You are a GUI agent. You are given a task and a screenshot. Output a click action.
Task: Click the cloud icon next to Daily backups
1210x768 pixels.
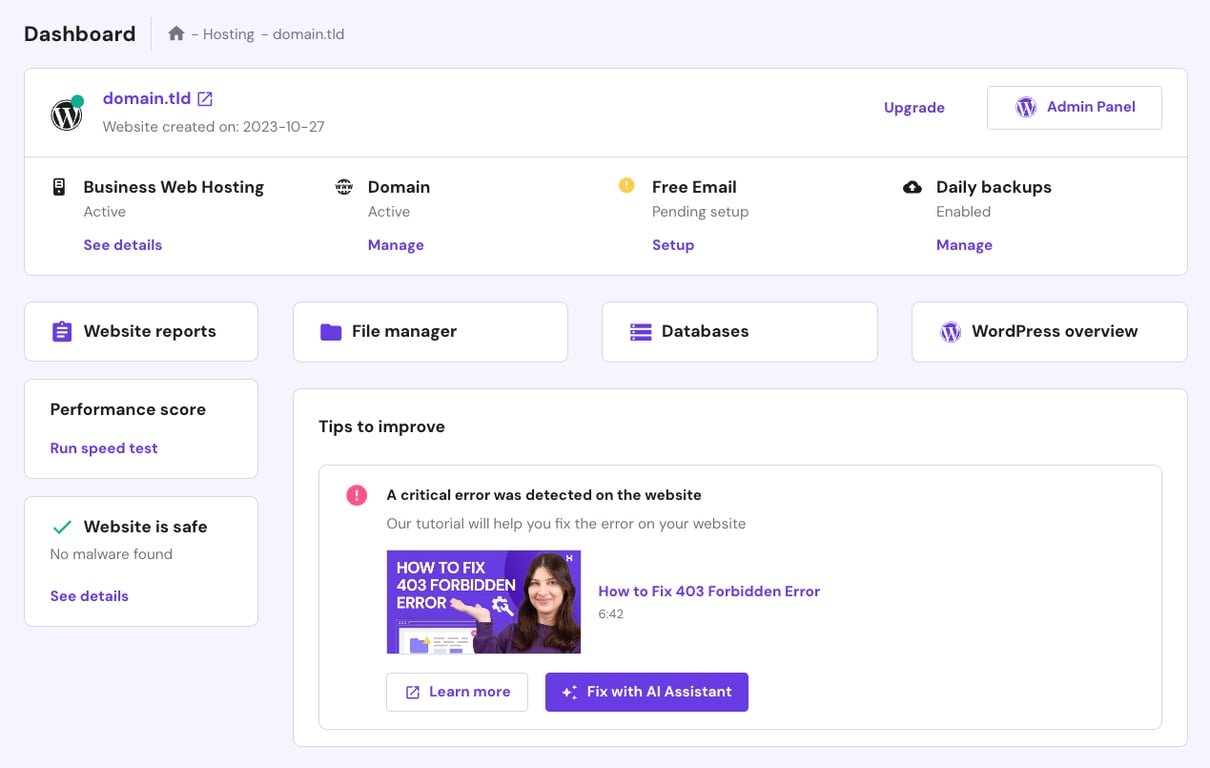click(x=911, y=186)
